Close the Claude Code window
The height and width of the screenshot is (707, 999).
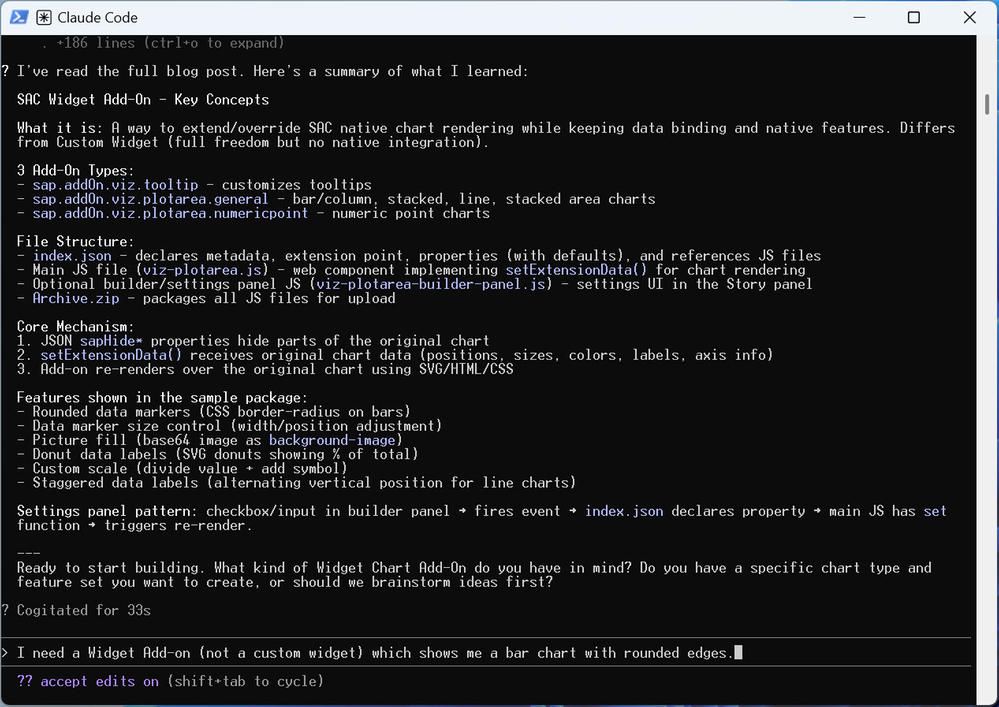tap(969, 17)
